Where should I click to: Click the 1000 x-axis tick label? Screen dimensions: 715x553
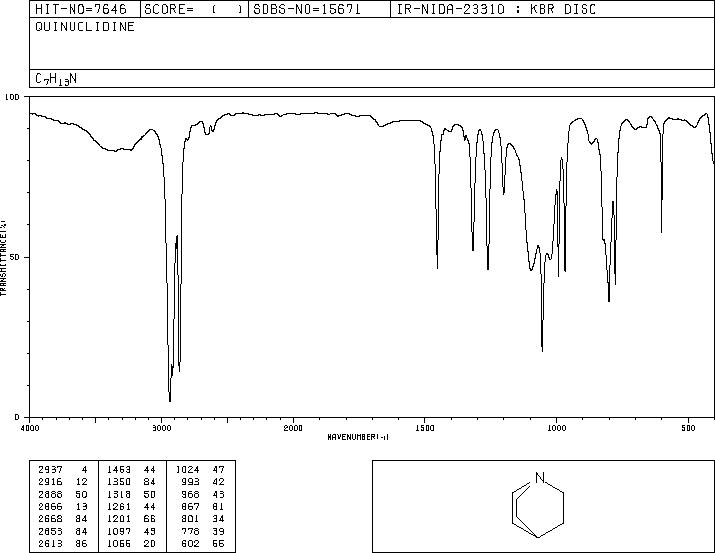[556, 428]
